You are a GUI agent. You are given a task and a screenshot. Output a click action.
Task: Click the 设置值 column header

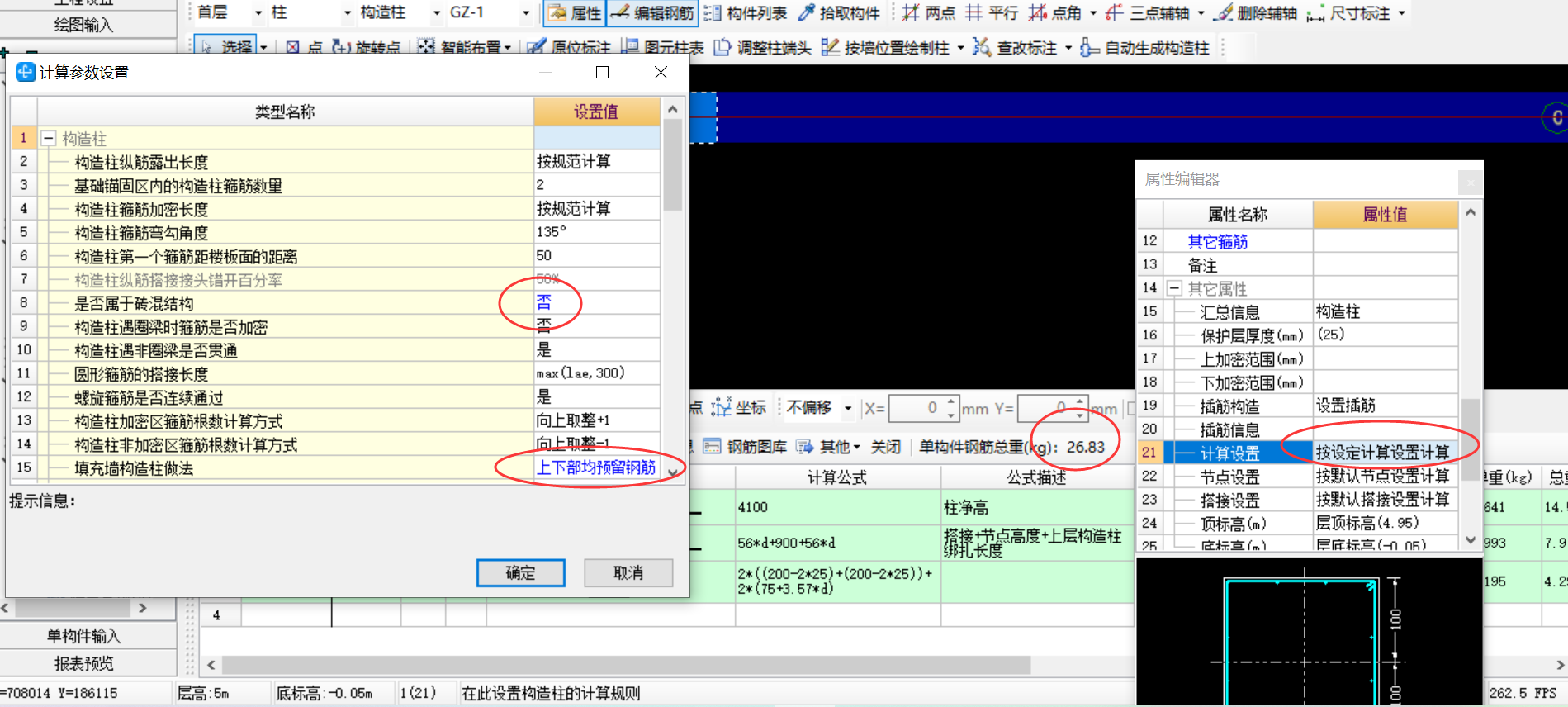pyautogui.click(x=596, y=112)
